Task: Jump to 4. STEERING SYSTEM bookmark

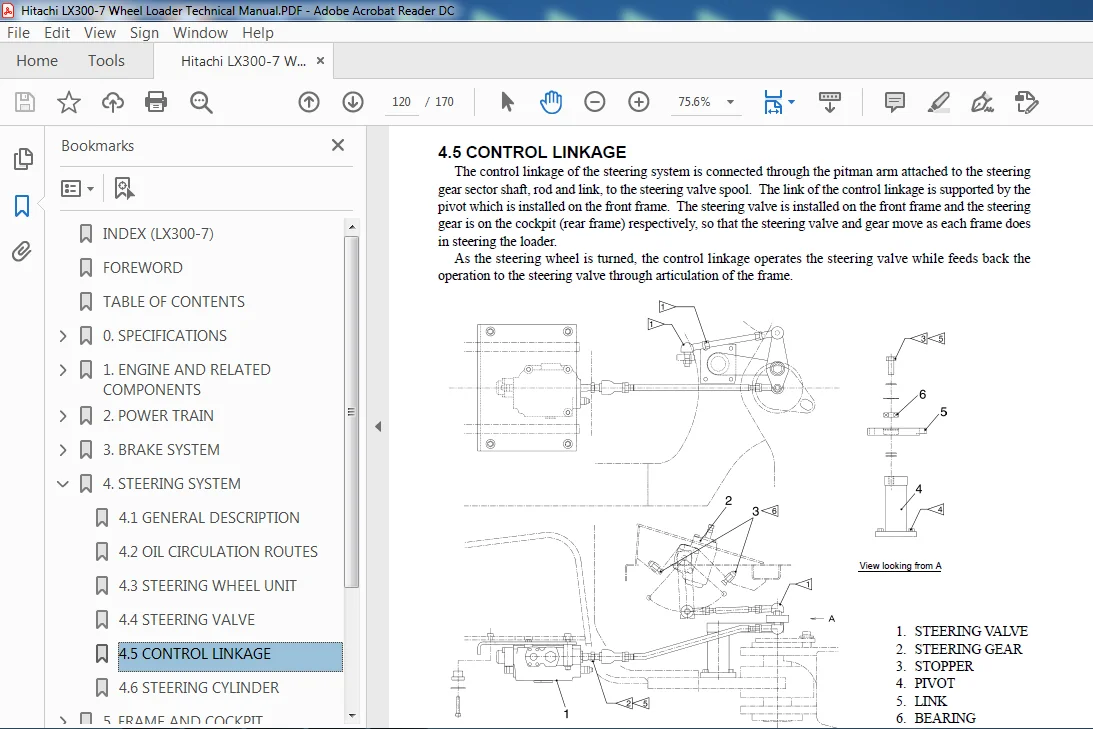Action: (x=171, y=484)
